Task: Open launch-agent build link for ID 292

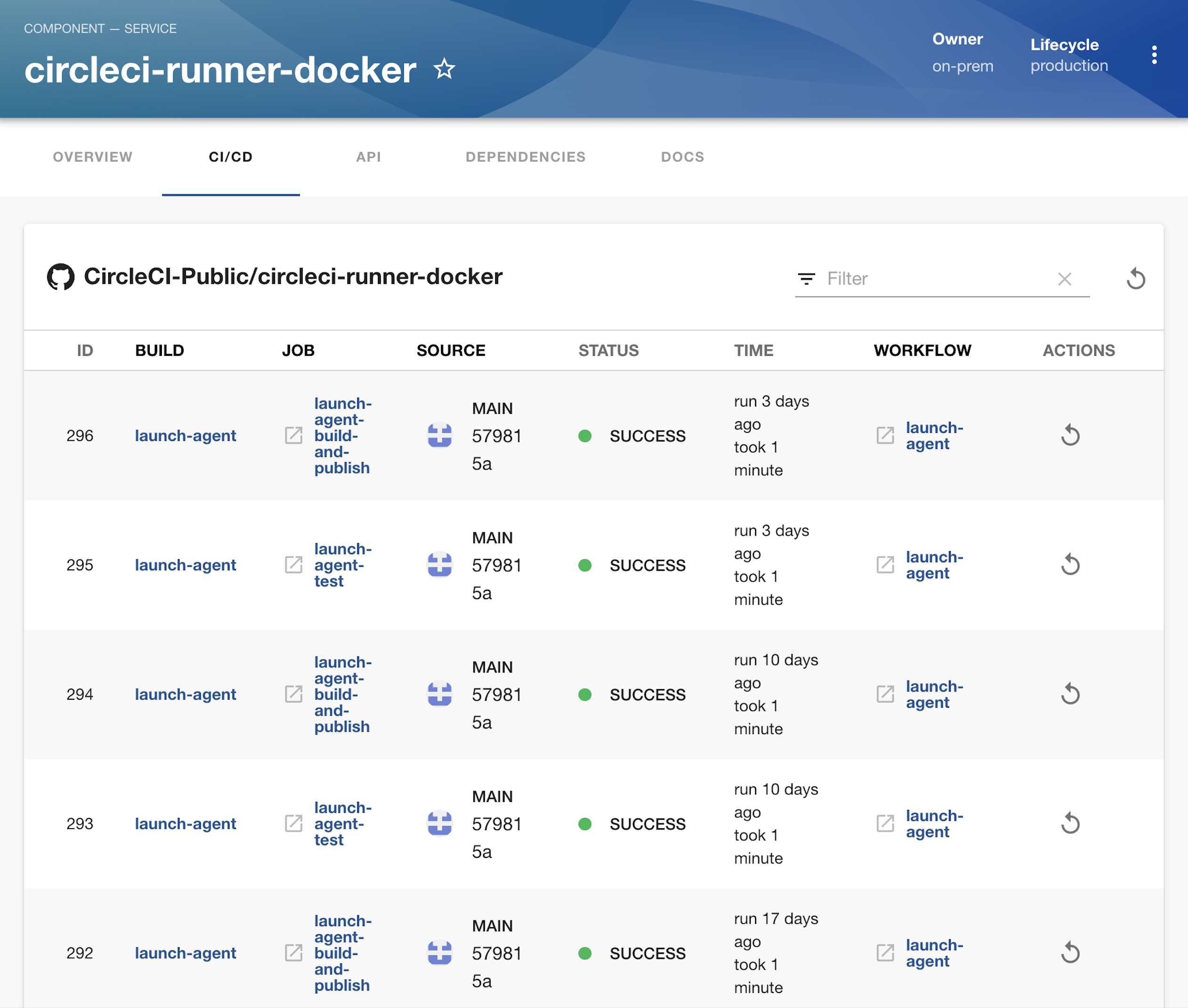Action: pyautogui.click(x=185, y=953)
